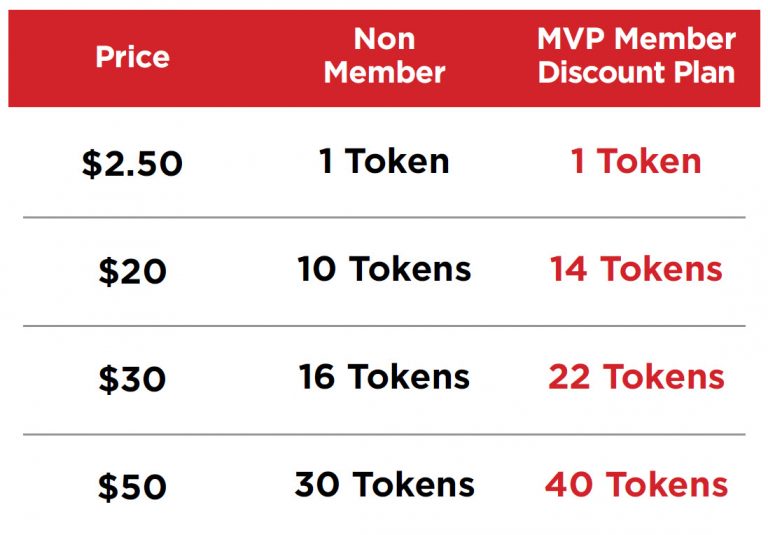Click the MVP Member Discount Plan header

(x=636, y=56)
